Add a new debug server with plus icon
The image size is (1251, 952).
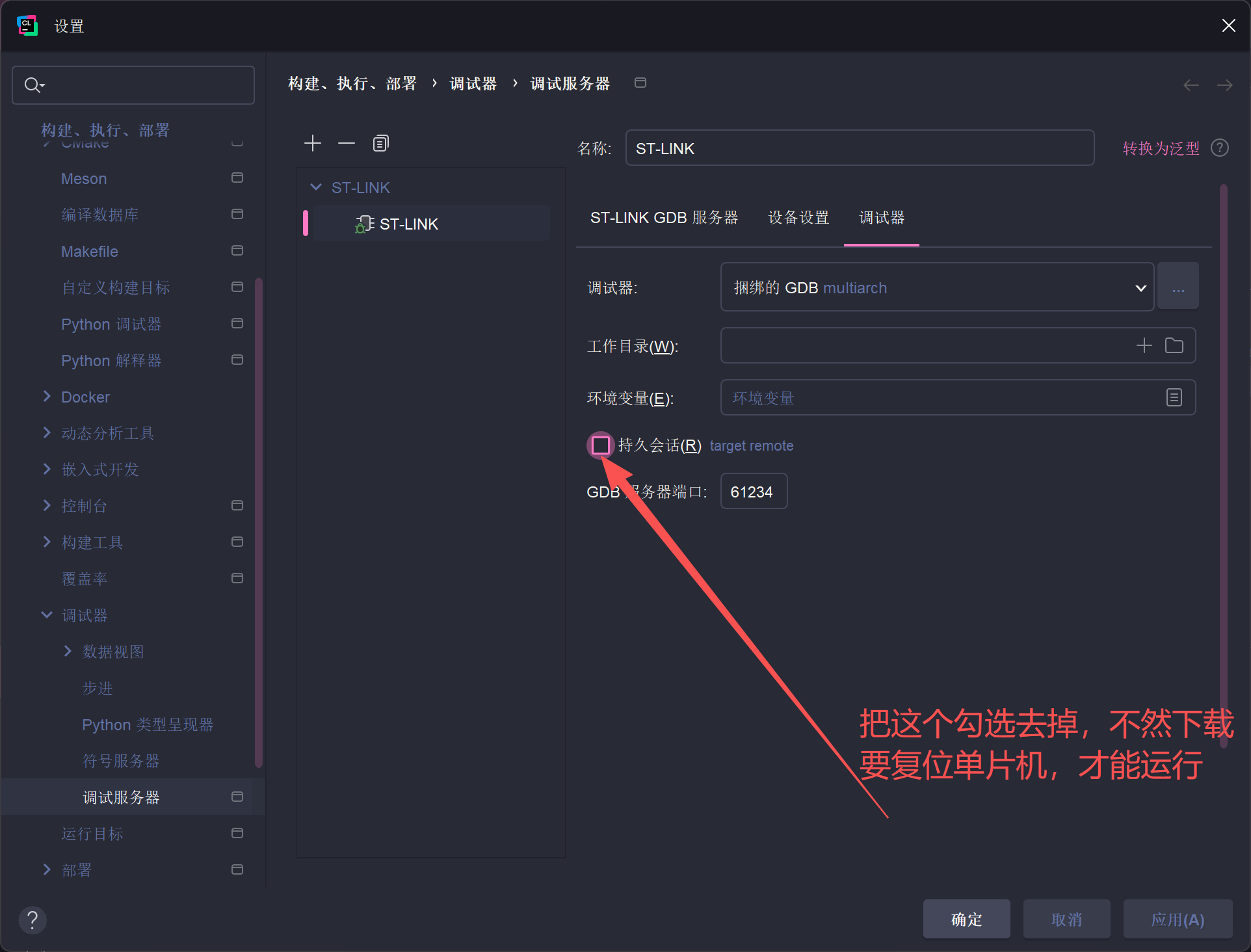click(x=313, y=143)
